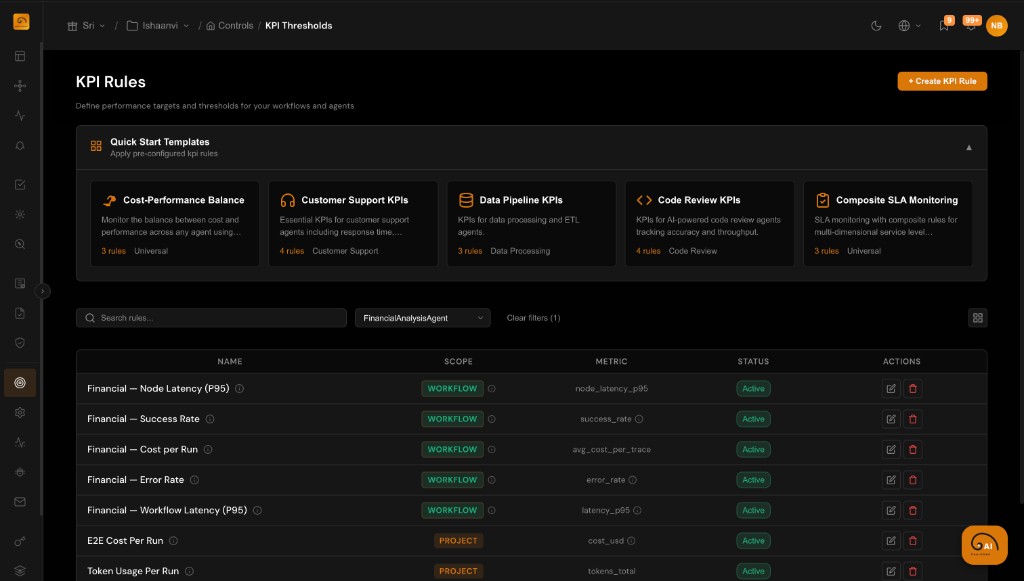Image resolution: width=1024 pixels, height=581 pixels.
Task: Toggle Active status on Token Usage Per Run
Action: (753, 570)
